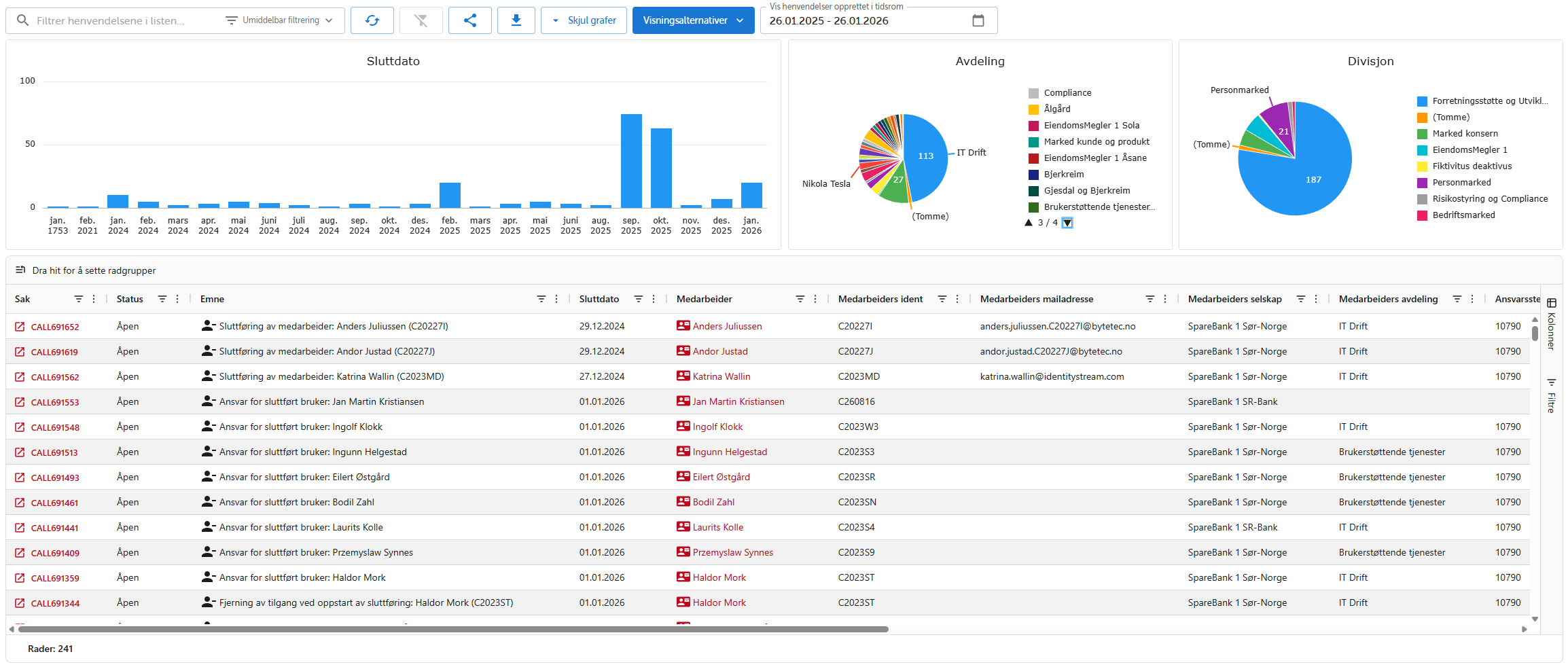
Task: Open the external-link icon for CALL691652
Action: 20,326
